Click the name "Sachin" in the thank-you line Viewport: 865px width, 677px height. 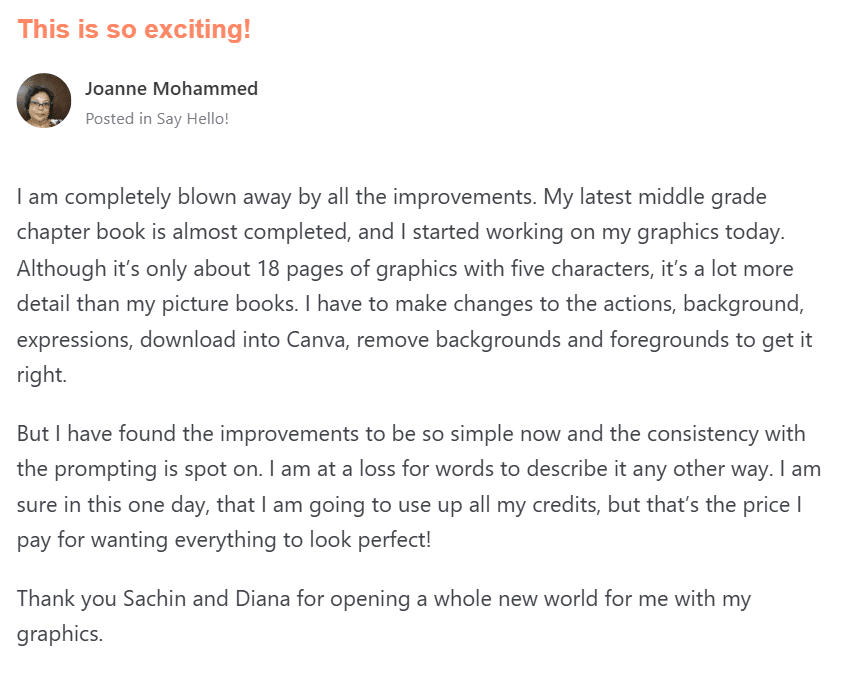[x=154, y=599]
